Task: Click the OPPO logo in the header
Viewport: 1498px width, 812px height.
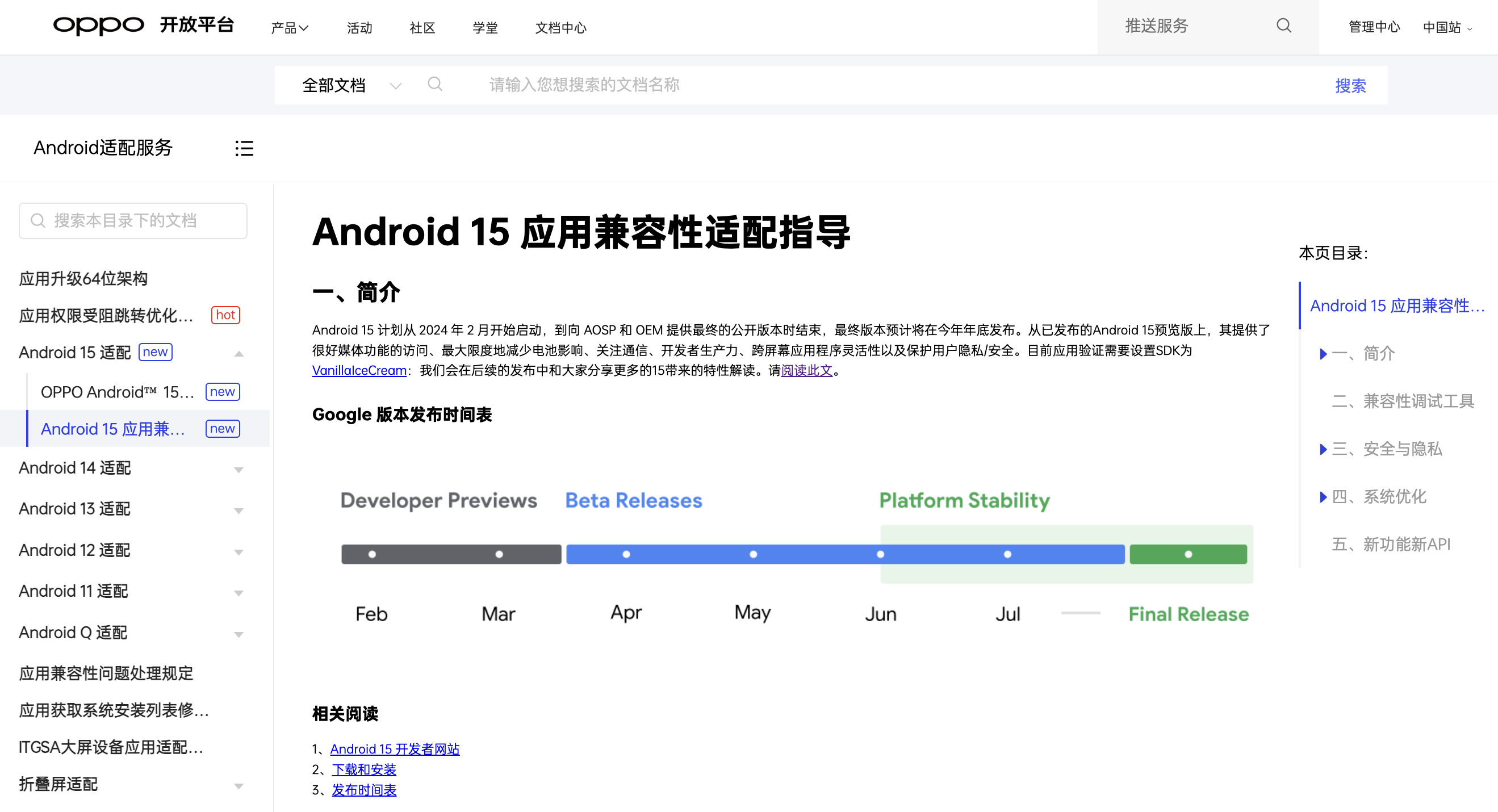Action: click(98, 25)
